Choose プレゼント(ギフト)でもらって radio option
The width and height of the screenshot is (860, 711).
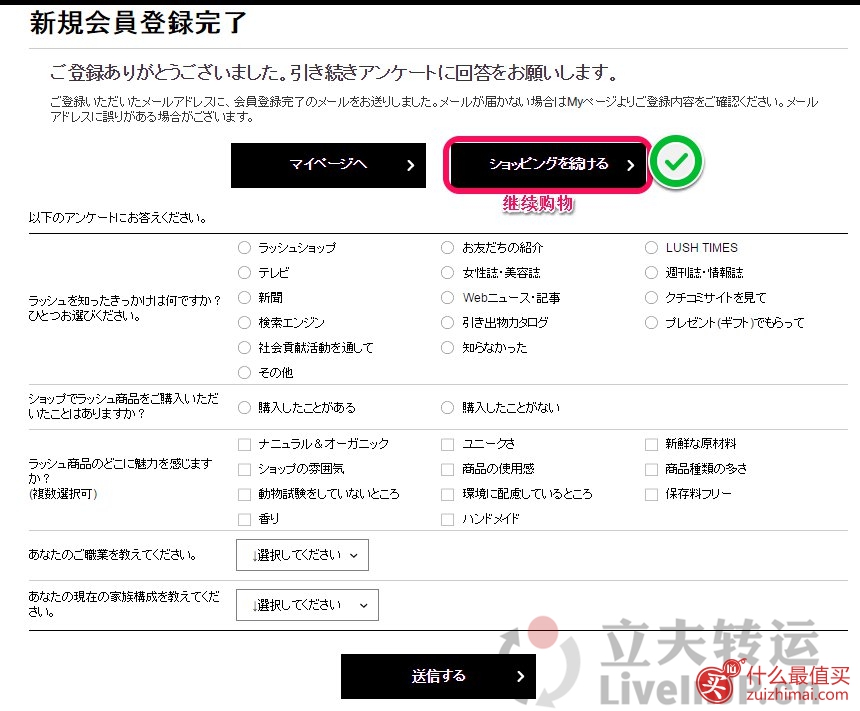[651, 323]
